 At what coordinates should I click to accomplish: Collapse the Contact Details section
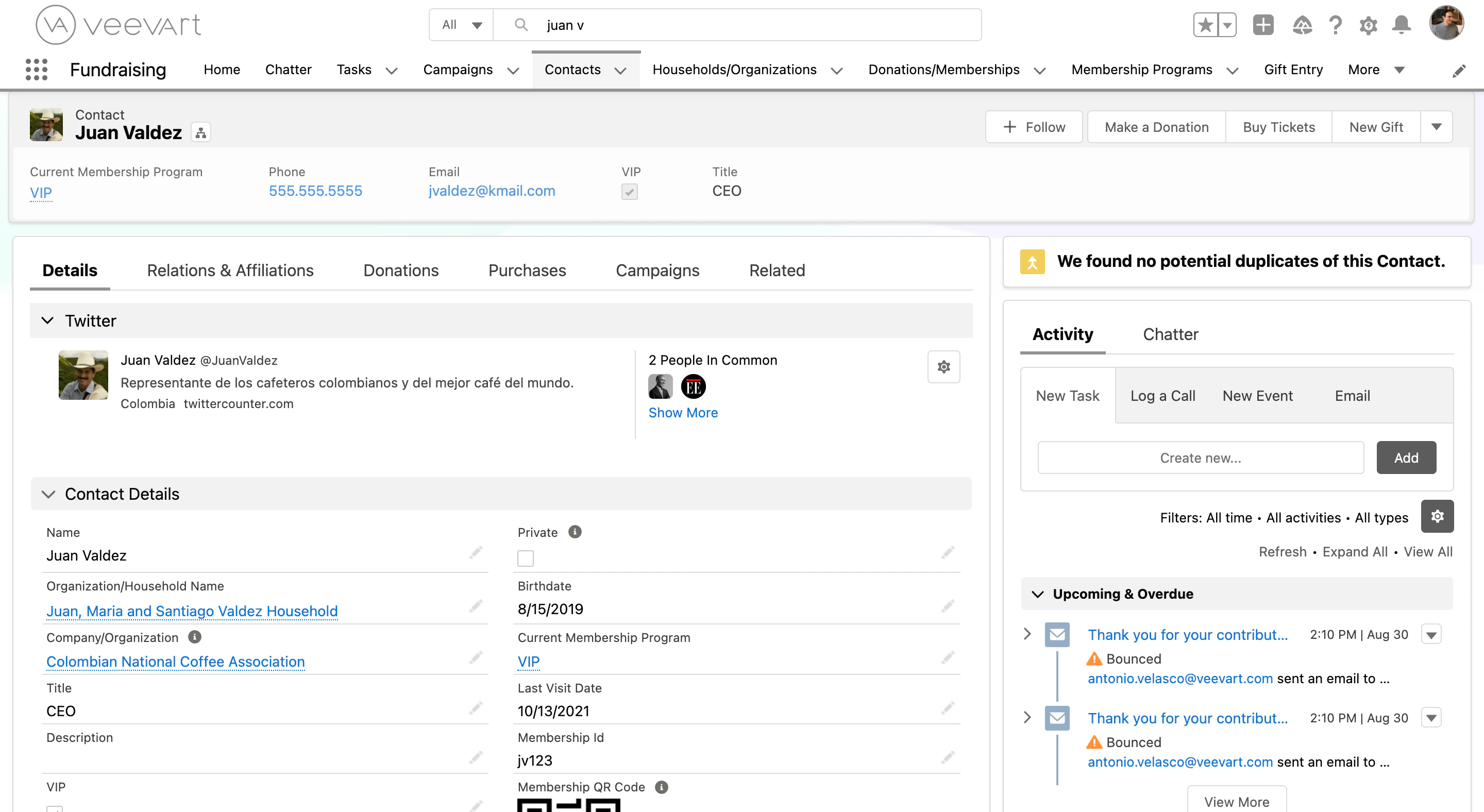48,494
